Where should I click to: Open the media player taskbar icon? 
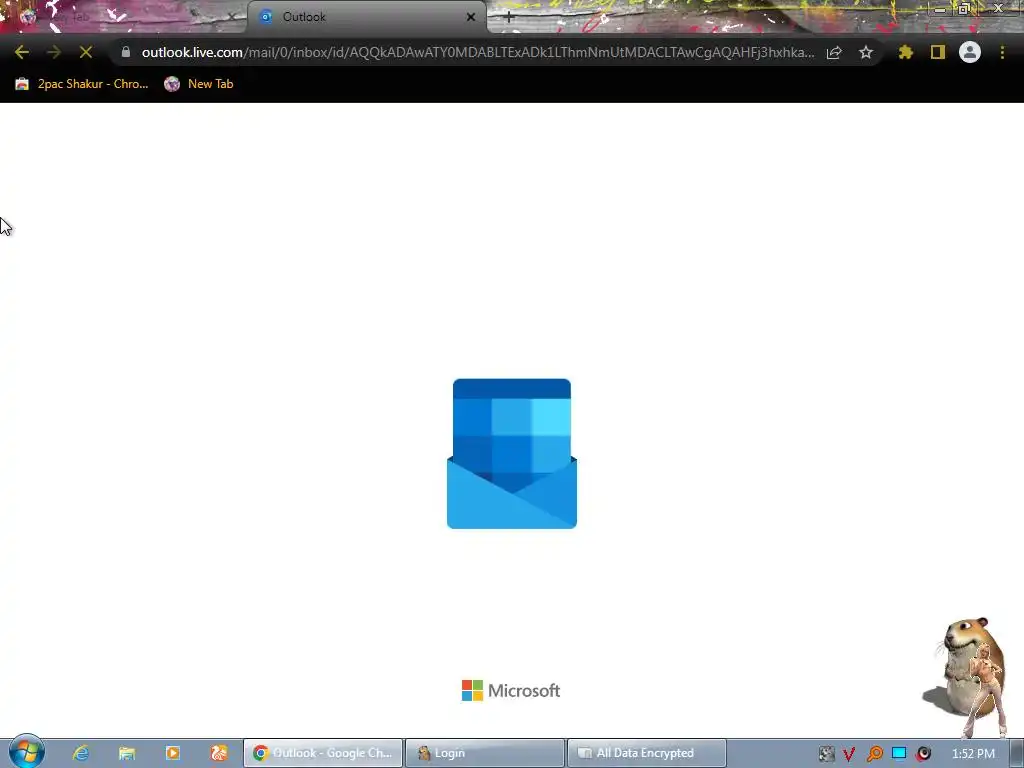click(172, 753)
